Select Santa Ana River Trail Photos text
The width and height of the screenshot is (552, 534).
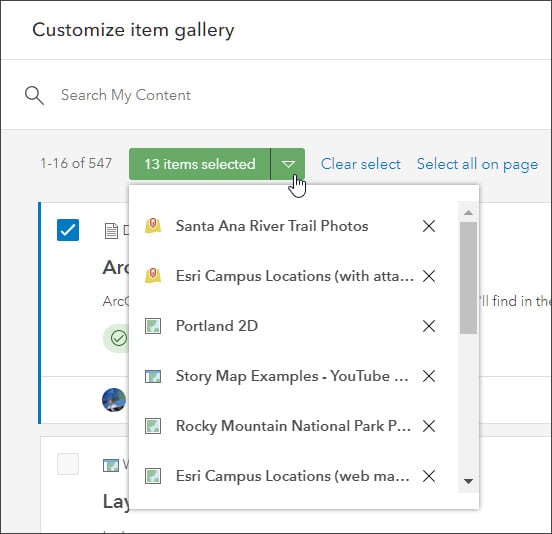(272, 226)
